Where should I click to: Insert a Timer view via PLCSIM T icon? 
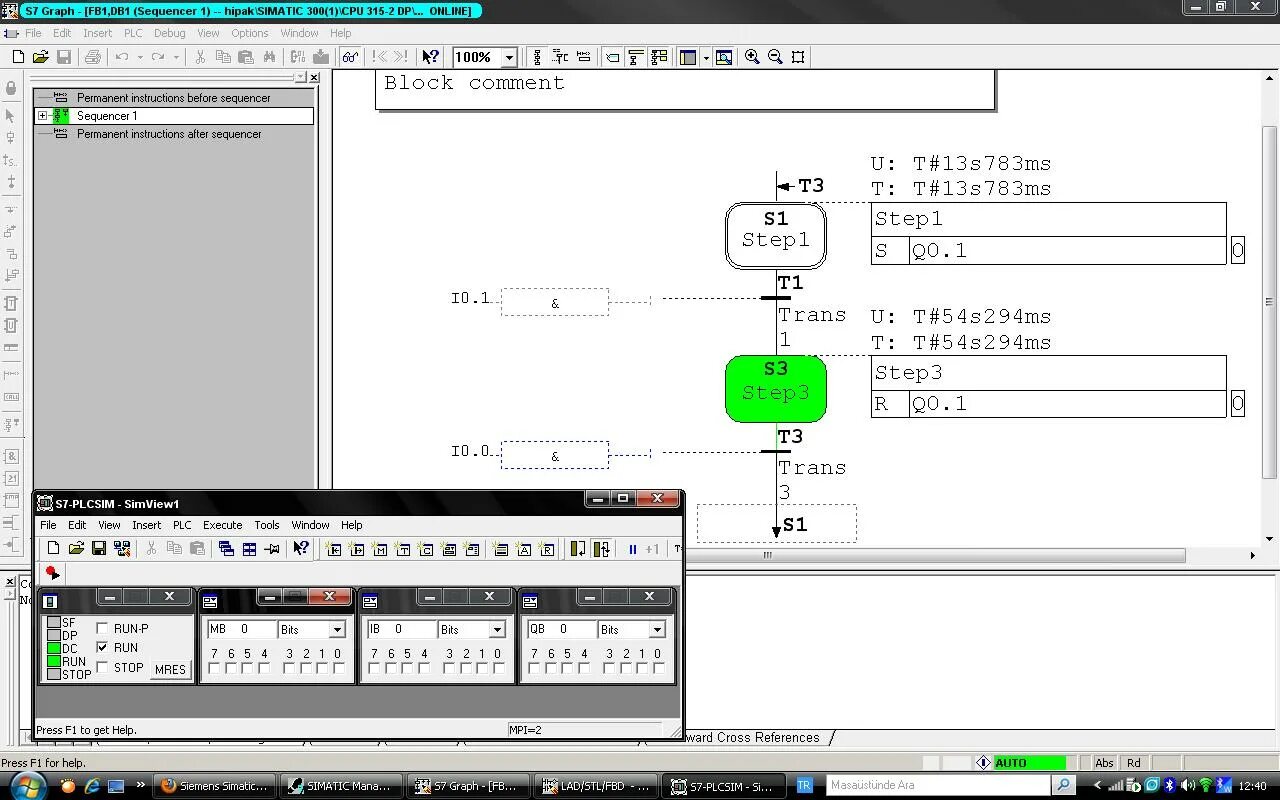(x=403, y=549)
